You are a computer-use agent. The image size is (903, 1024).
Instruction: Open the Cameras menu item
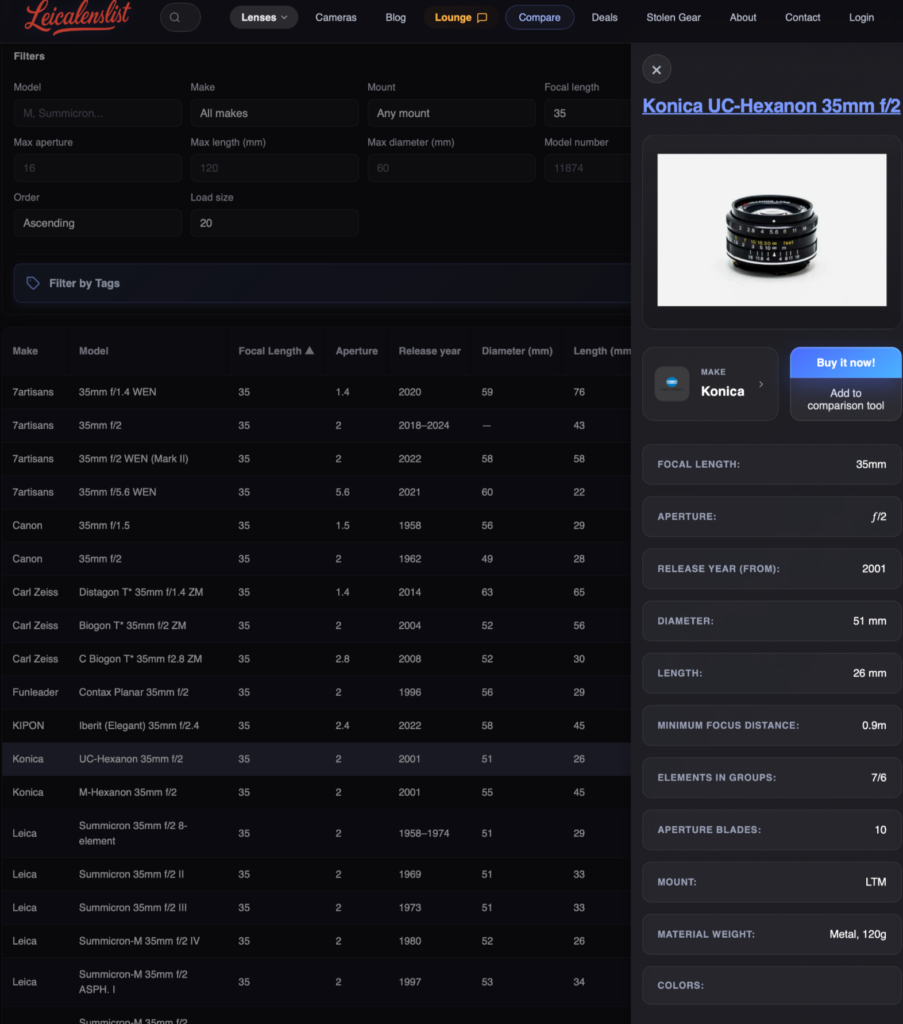[x=336, y=17]
